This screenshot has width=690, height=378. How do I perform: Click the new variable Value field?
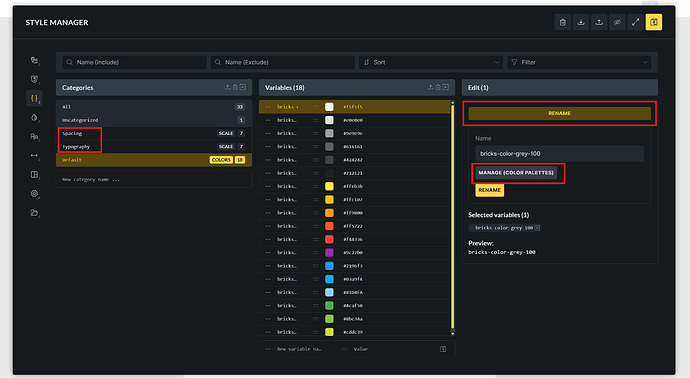(361, 349)
